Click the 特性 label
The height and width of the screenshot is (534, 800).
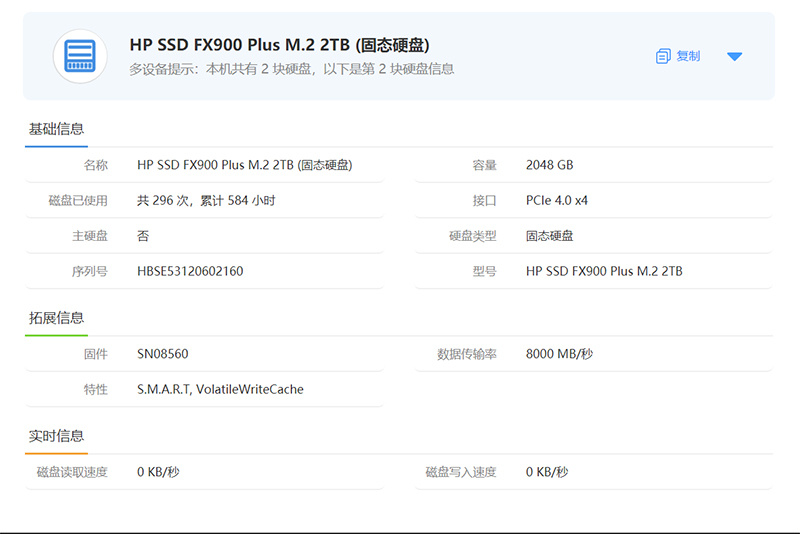click(96, 390)
